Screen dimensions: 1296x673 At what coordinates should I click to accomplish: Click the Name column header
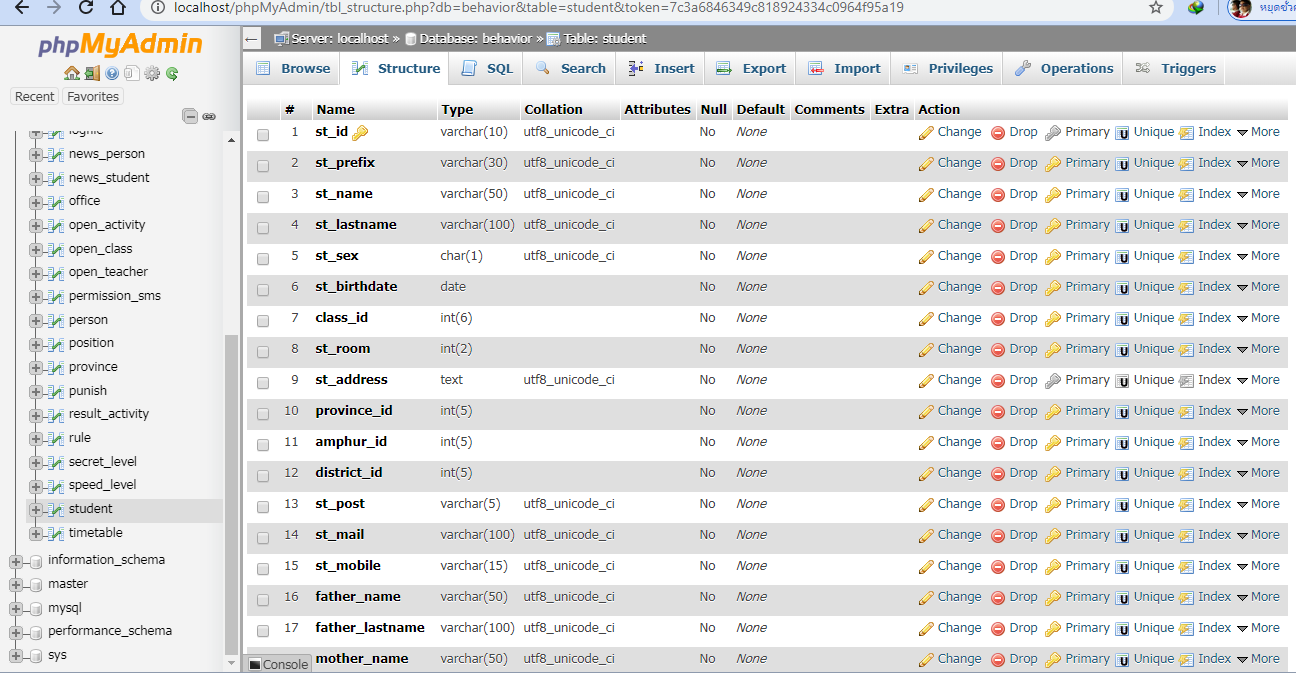336,110
